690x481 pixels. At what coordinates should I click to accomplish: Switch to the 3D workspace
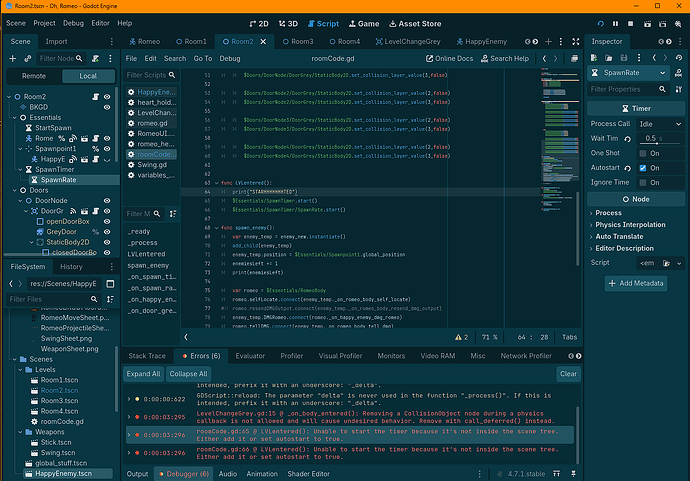pos(288,24)
